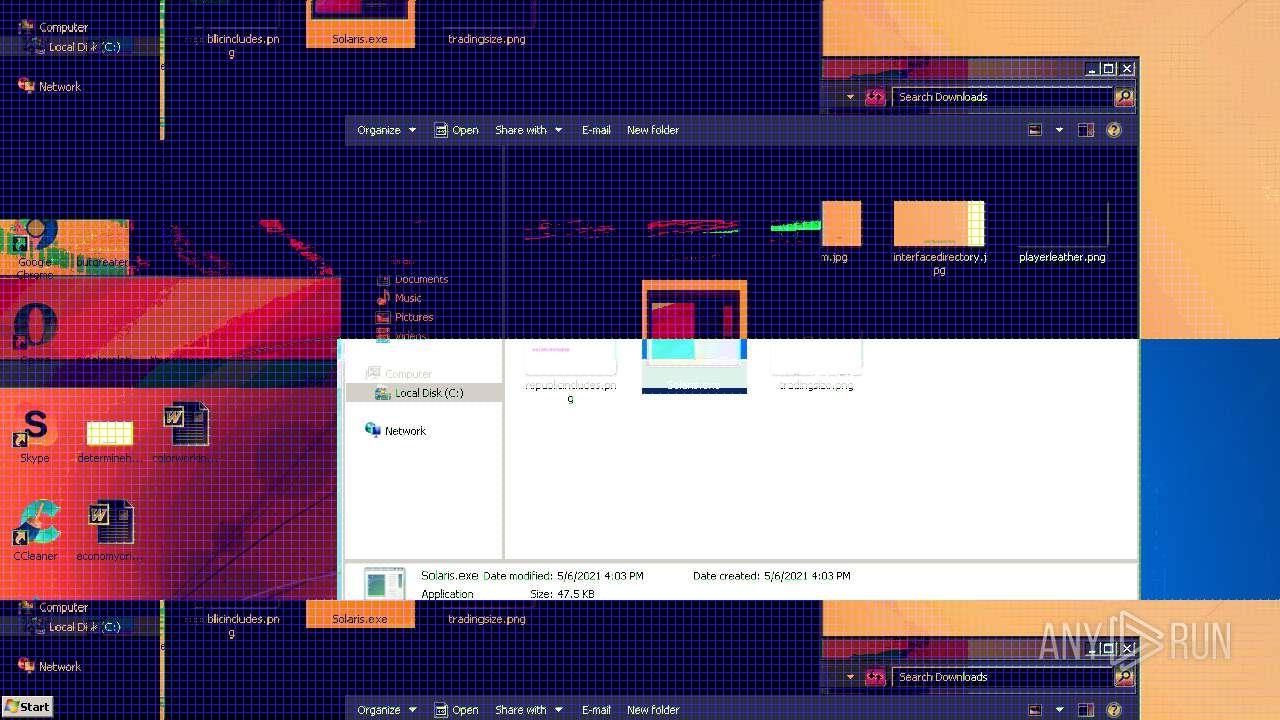Click Date modified: 5/6/2021 4:03 PM text
The height and width of the screenshot is (720, 1280).
click(x=563, y=576)
